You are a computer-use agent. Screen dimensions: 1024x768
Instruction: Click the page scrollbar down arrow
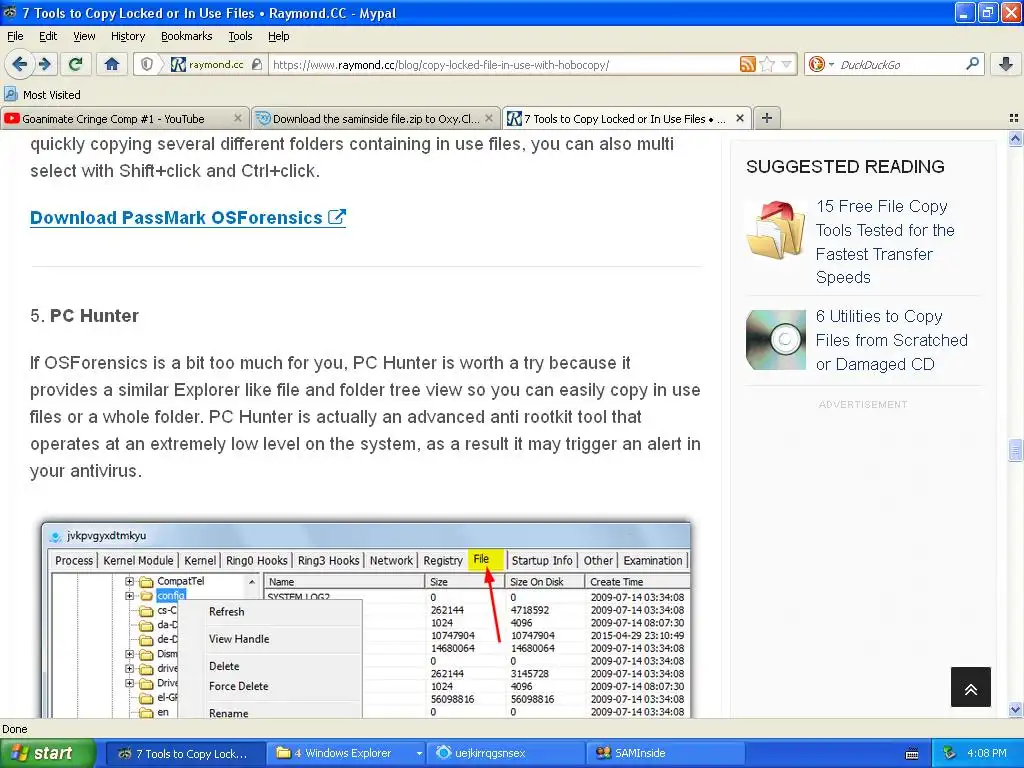pos(1015,709)
